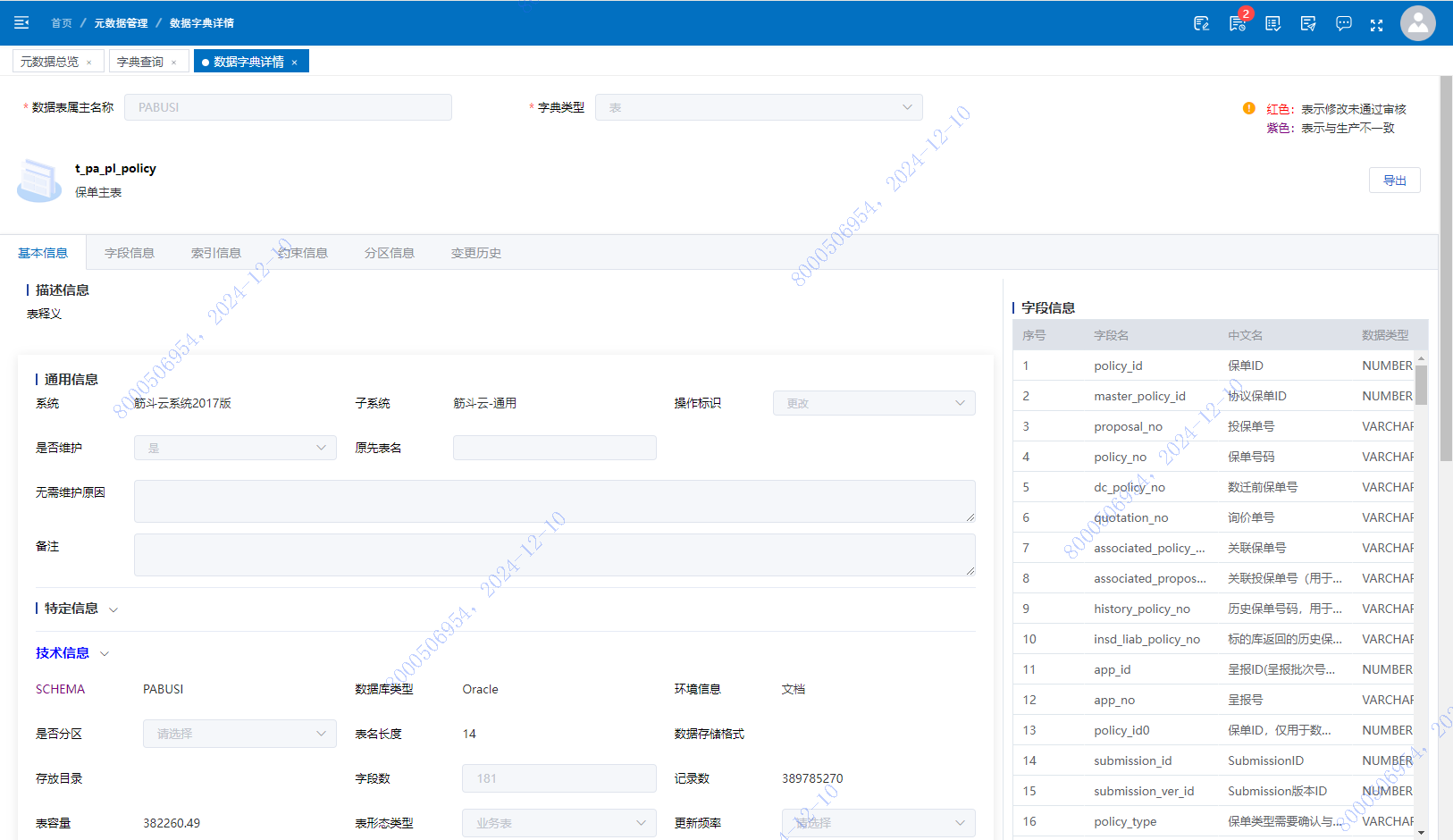1453x840 pixels.
Task: Open the 是否维护 dropdown
Action: point(235,448)
